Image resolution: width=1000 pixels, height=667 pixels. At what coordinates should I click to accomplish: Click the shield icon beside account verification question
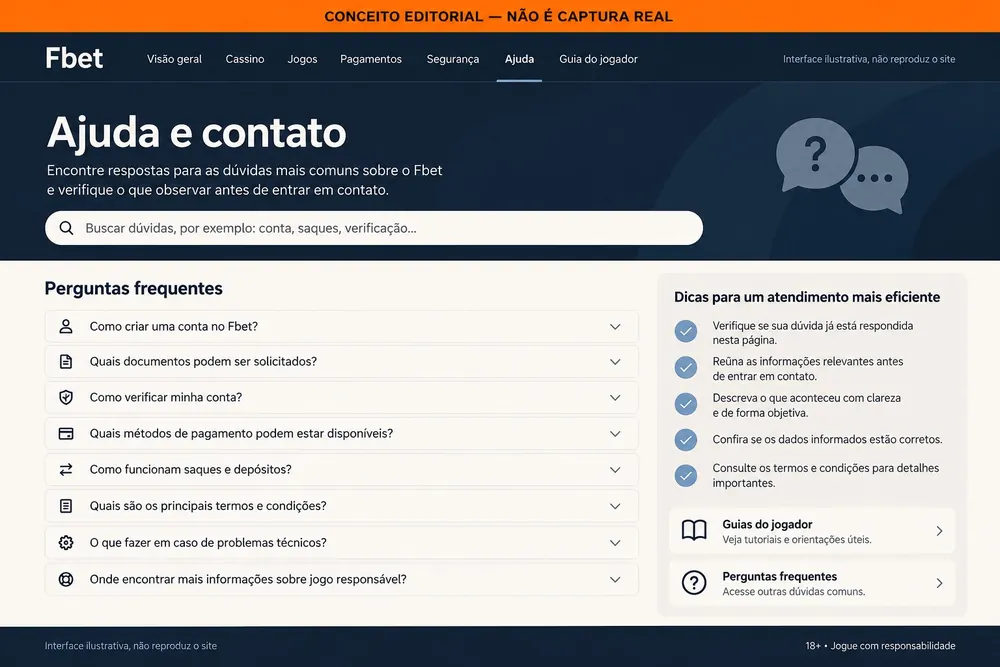point(66,397)
